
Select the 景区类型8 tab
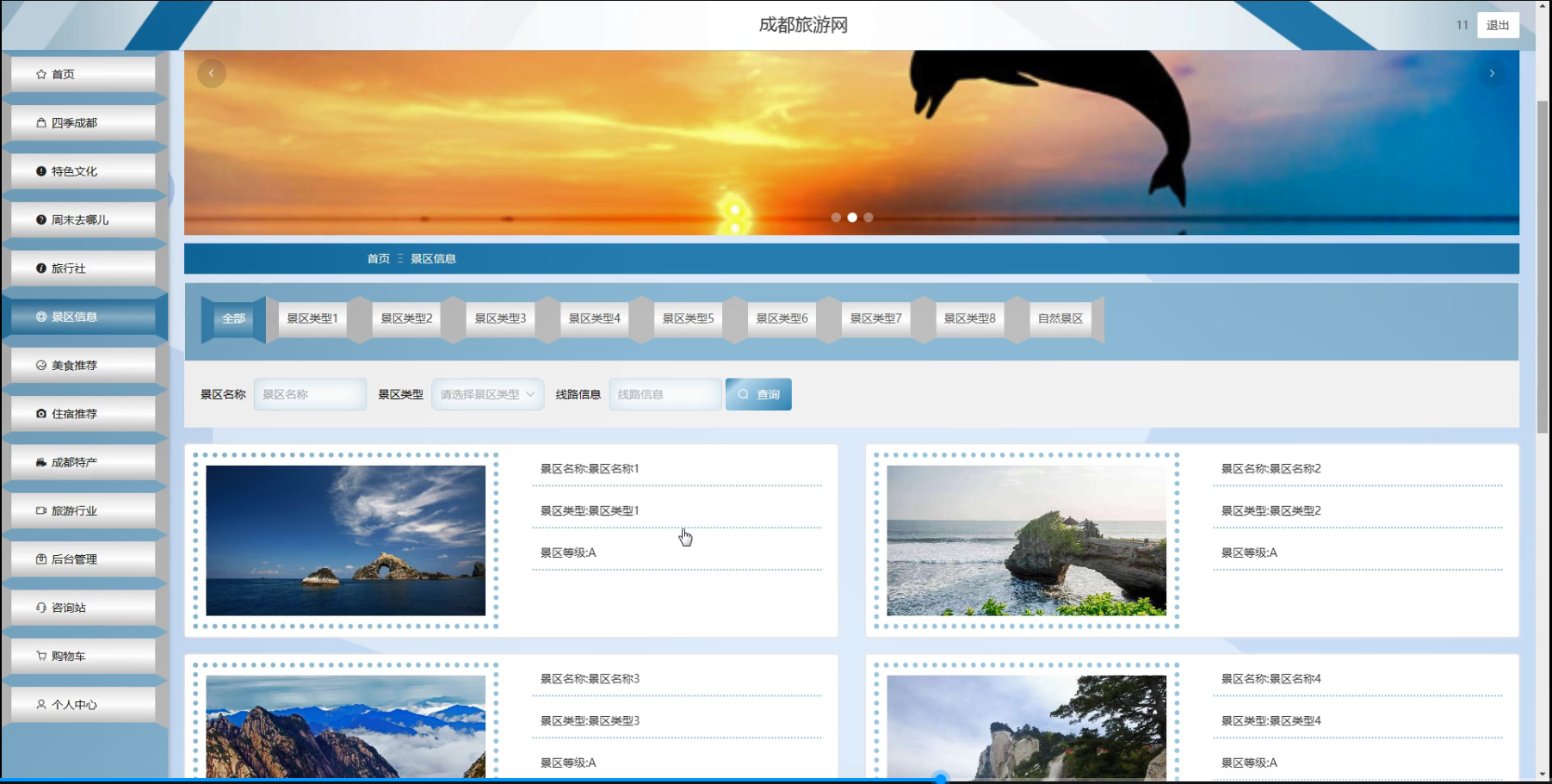click(969, 318)
